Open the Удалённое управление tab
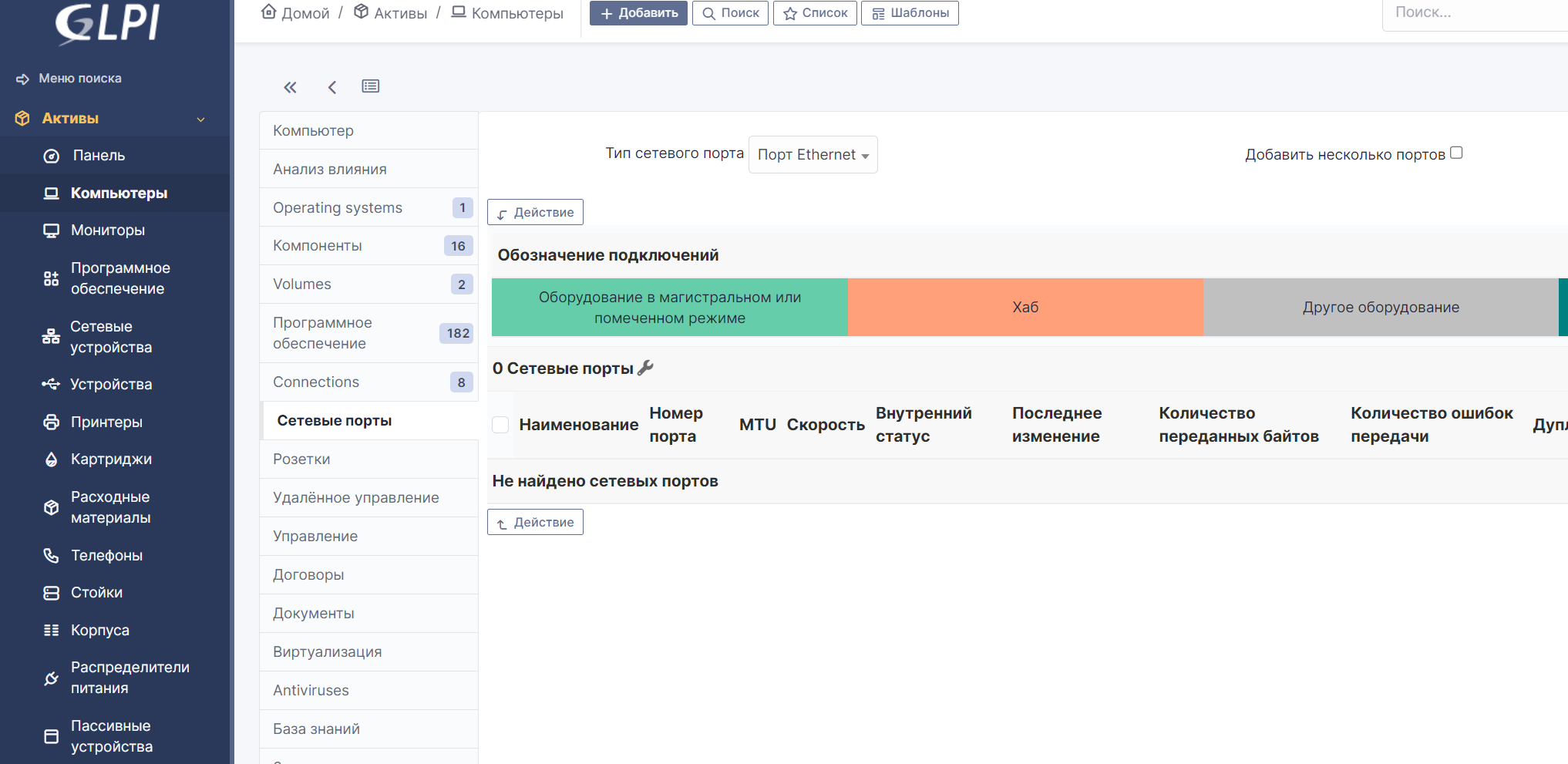Image resolution: width=1568 pixels, height=764 pixels. (368, 498)
